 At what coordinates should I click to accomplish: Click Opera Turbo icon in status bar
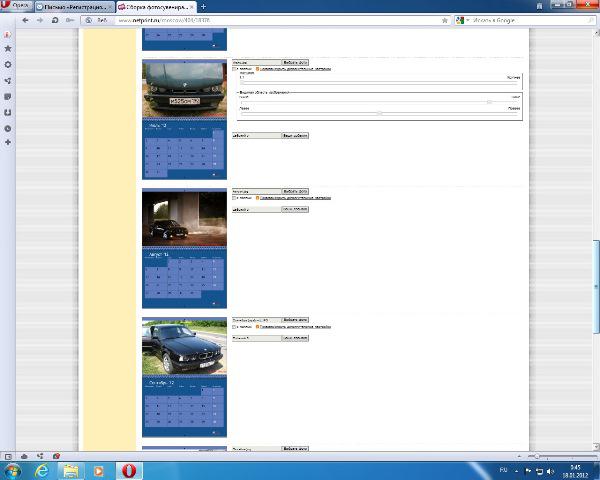click(x=56, y=456)
